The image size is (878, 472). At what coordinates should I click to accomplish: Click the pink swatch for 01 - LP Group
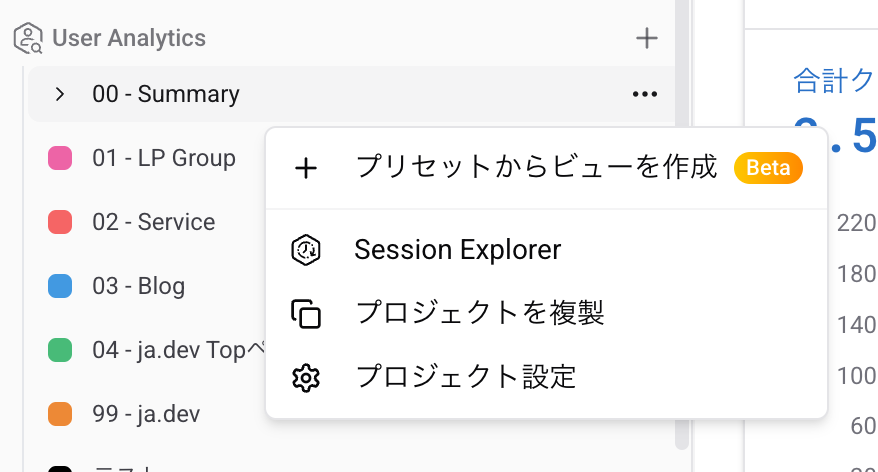(x=60, y=158)
